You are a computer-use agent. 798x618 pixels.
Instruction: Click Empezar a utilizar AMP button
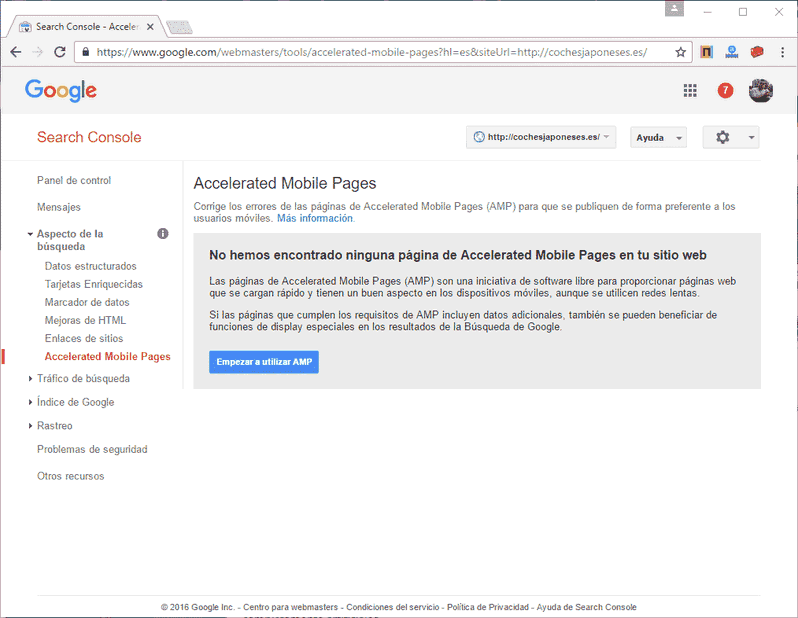point(264,362)
